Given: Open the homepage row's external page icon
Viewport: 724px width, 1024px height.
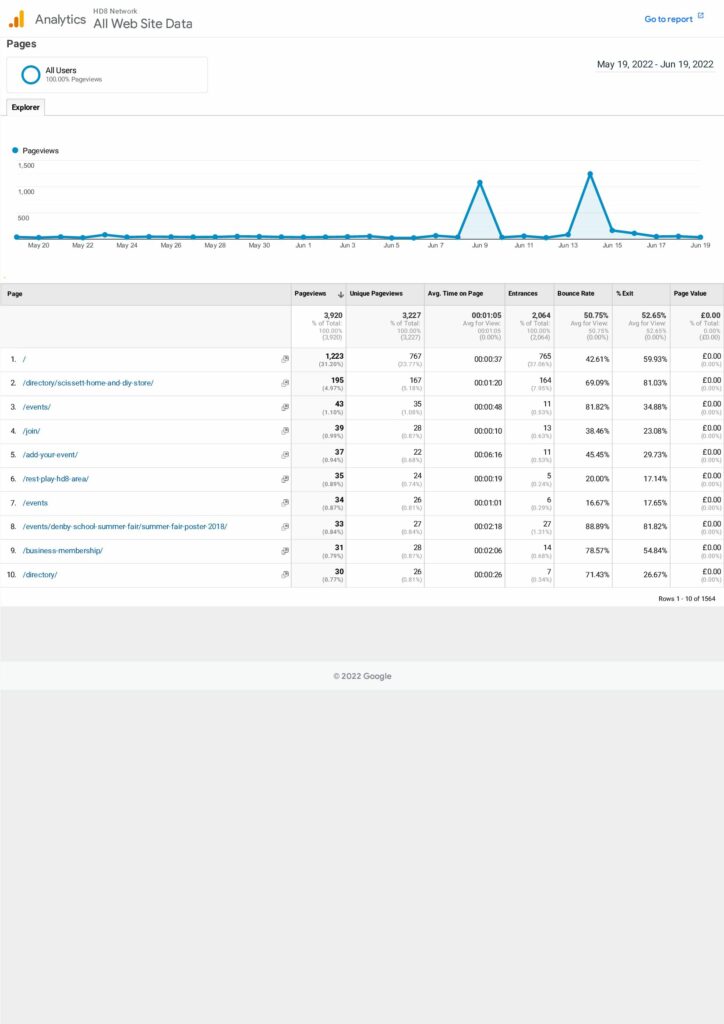Looking at the screenshot, I should pos(285,359).
